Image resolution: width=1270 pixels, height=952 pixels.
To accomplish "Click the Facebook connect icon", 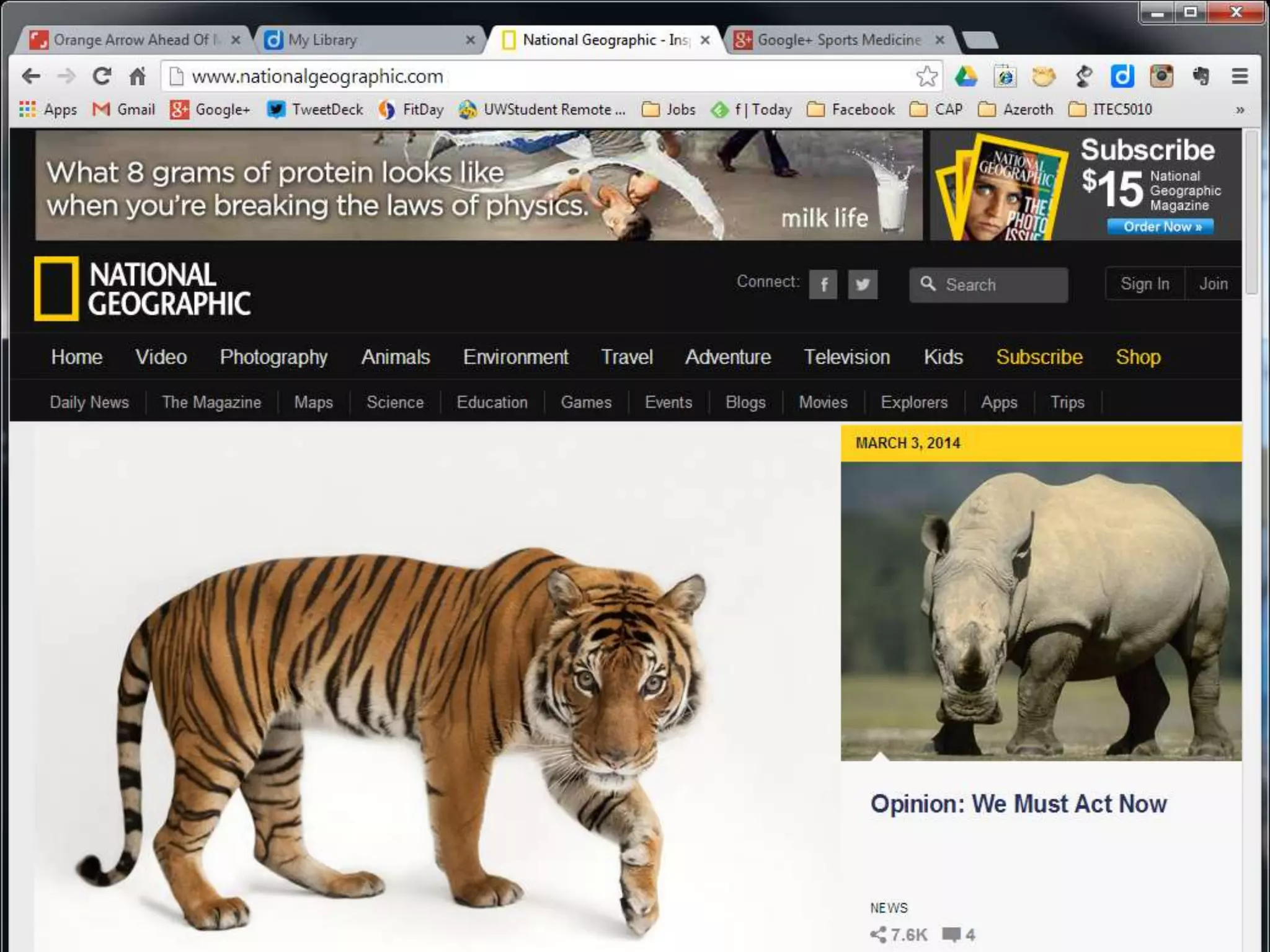I will click(823, 284).
